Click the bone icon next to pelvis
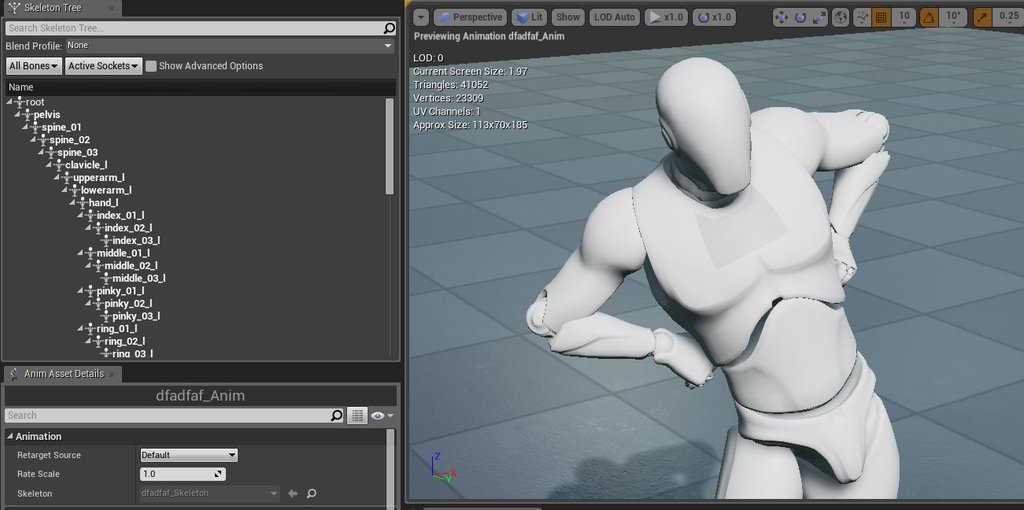Screen dimensions: 1024x510 point(27,114)
